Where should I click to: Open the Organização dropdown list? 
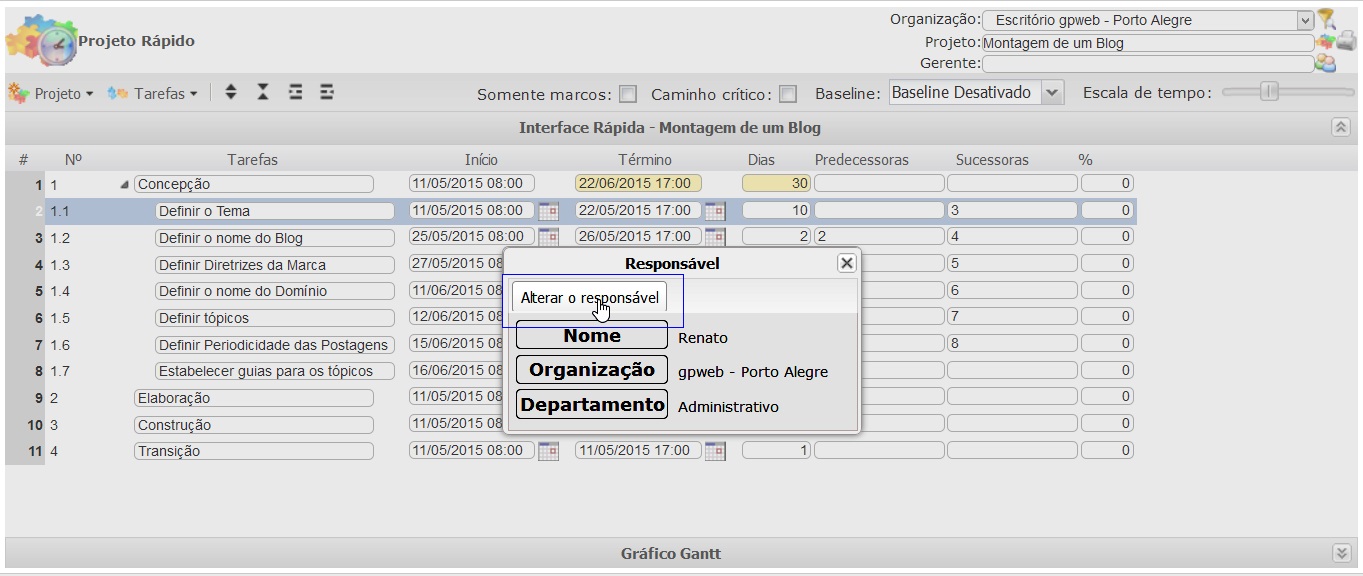(1304, 20)
